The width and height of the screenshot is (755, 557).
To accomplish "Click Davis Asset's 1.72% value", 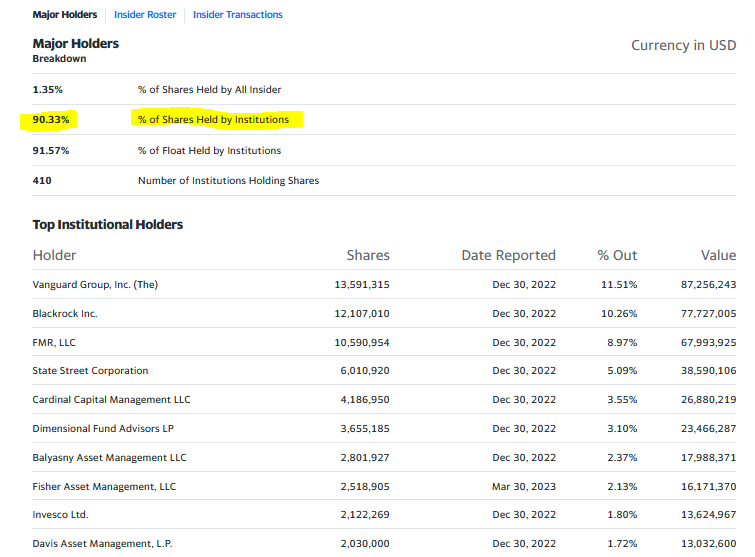I will [x=622, y=544].
